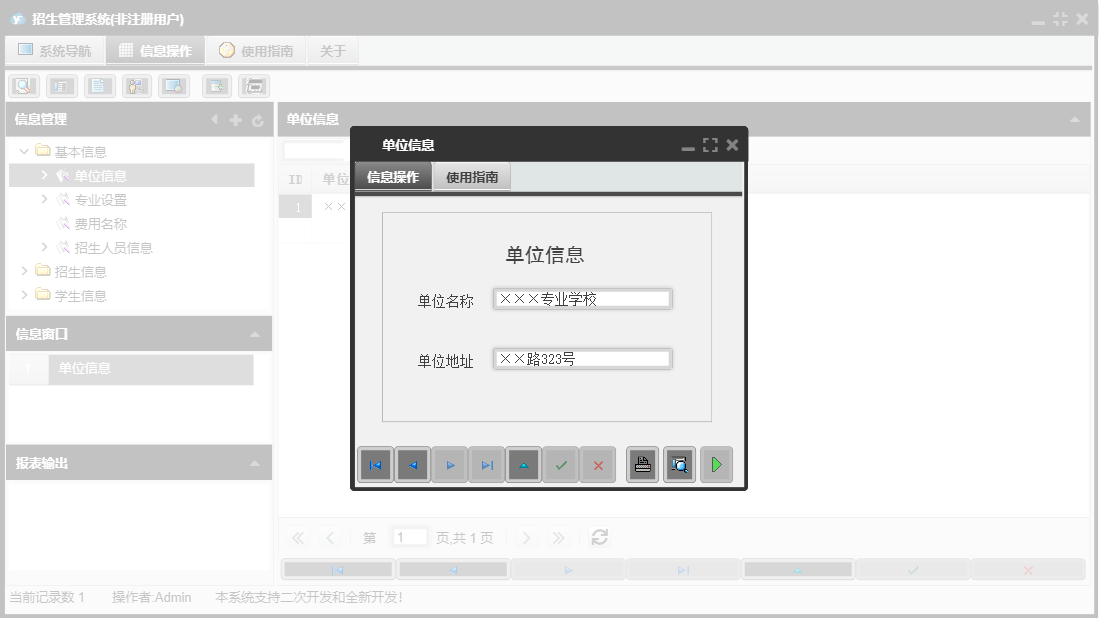Click the refresh icon on 信息管理 header

click(257, 118)
